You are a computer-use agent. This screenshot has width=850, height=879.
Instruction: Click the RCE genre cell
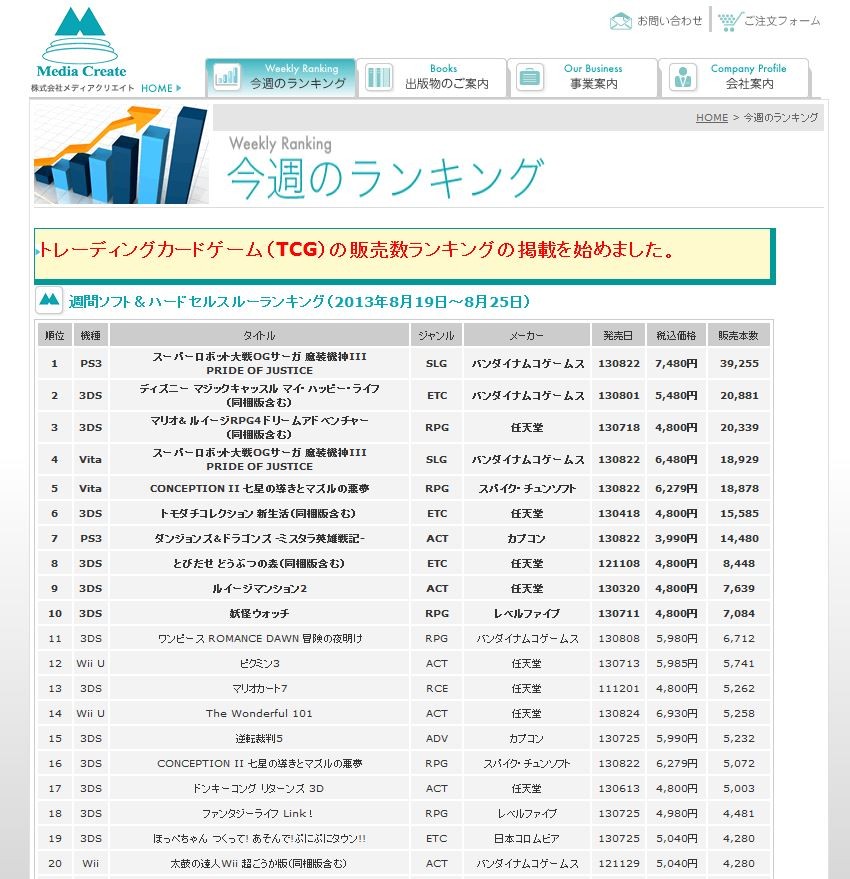coord(436,688)
